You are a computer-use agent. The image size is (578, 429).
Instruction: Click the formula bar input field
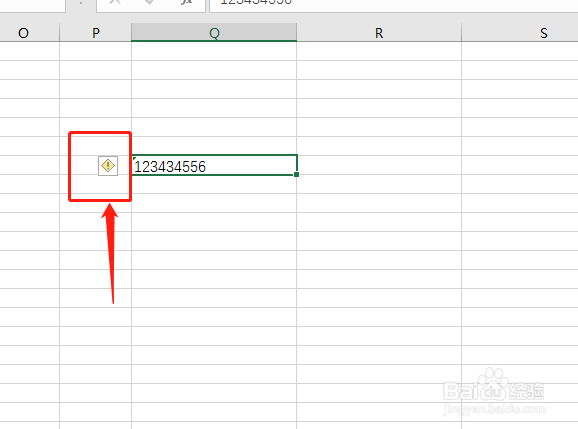pos(394,5)
